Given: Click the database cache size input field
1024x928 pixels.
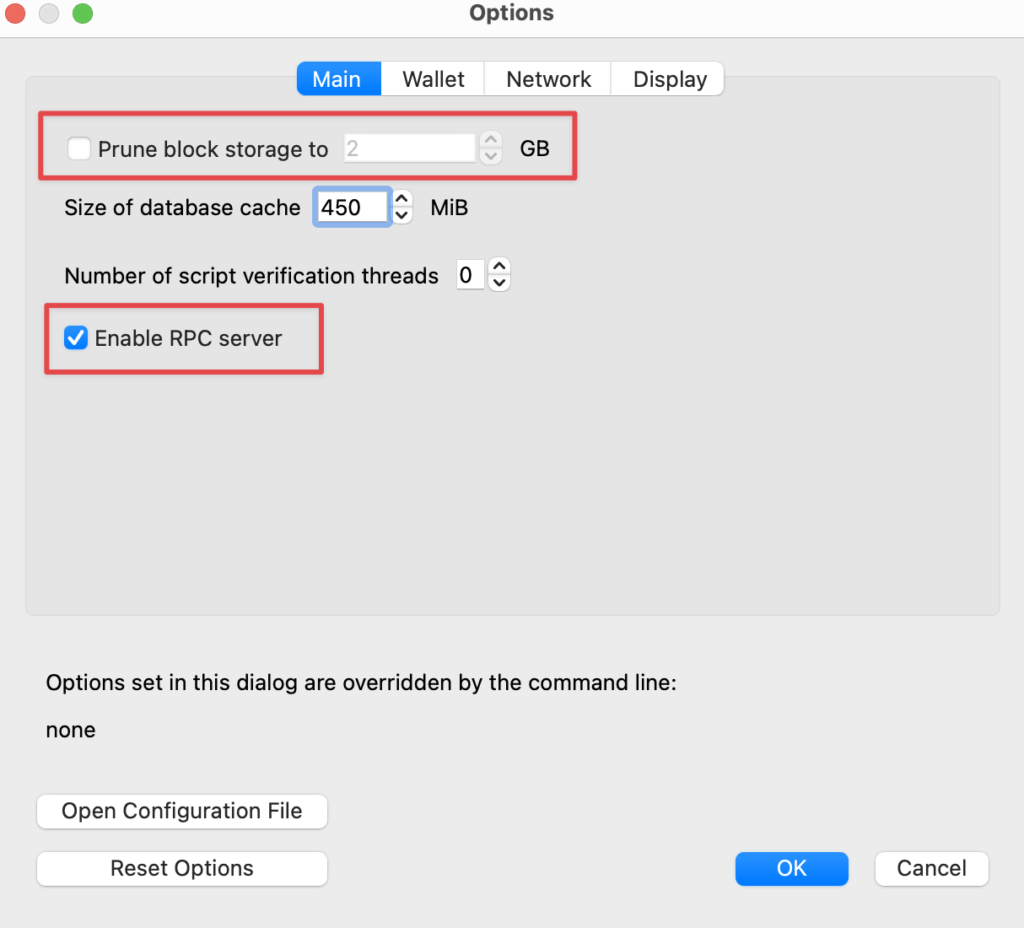Looking at the screenshot, I should [352, 207].
